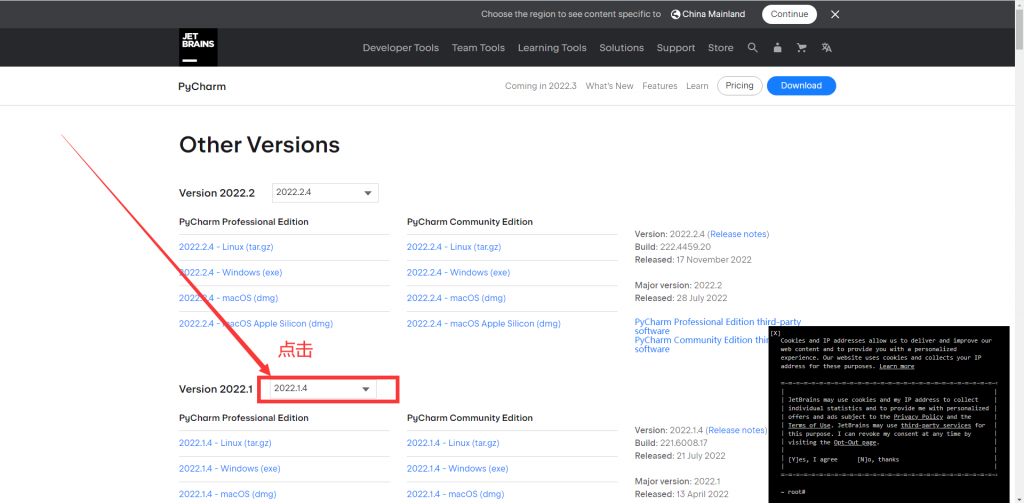Open Release notes for version 2022.2.4
Image resolution: width=1024 pixels, height=503 pixels.
[x=739, y=234]
